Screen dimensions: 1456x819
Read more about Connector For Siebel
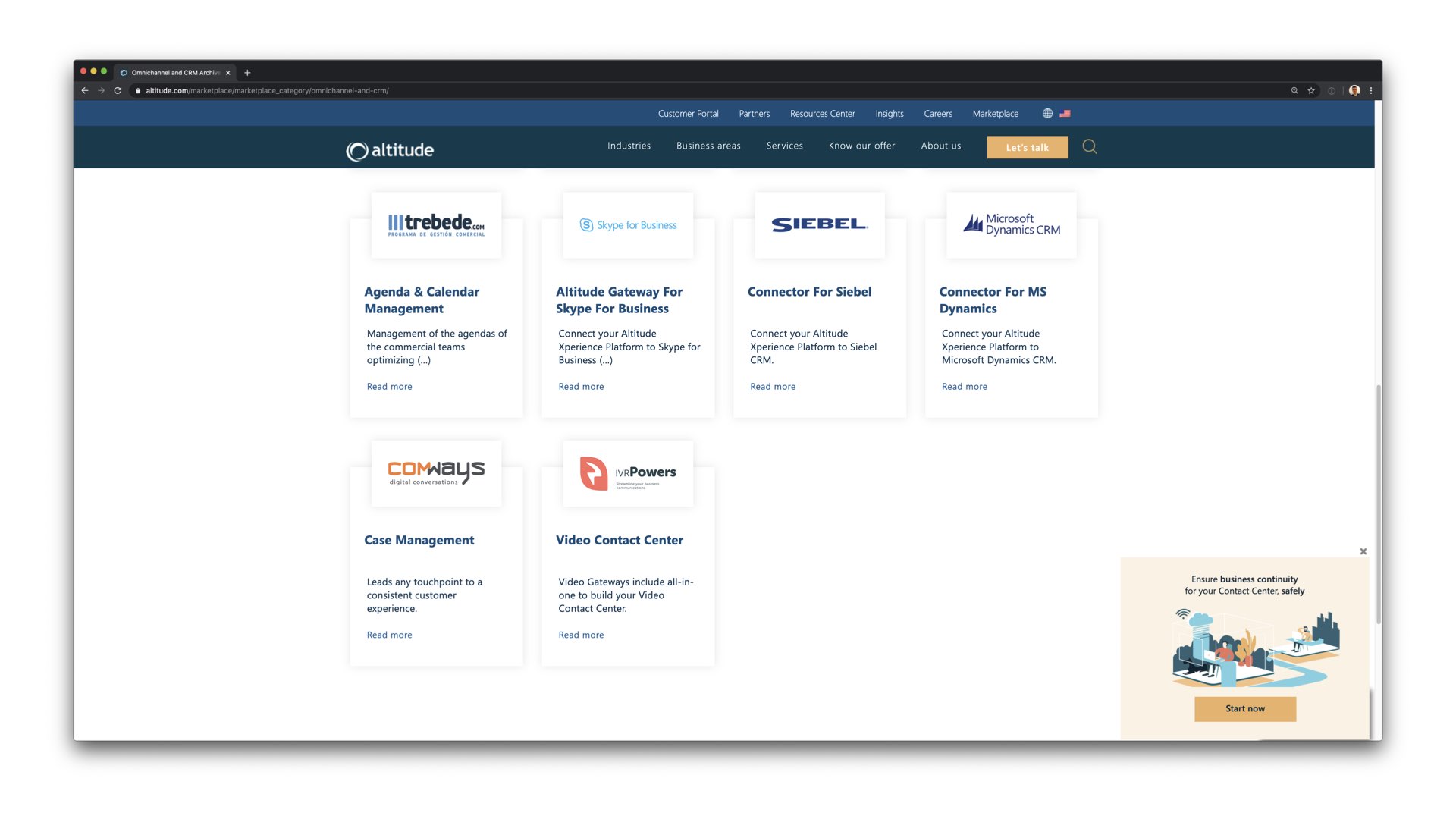click(772, 387)
